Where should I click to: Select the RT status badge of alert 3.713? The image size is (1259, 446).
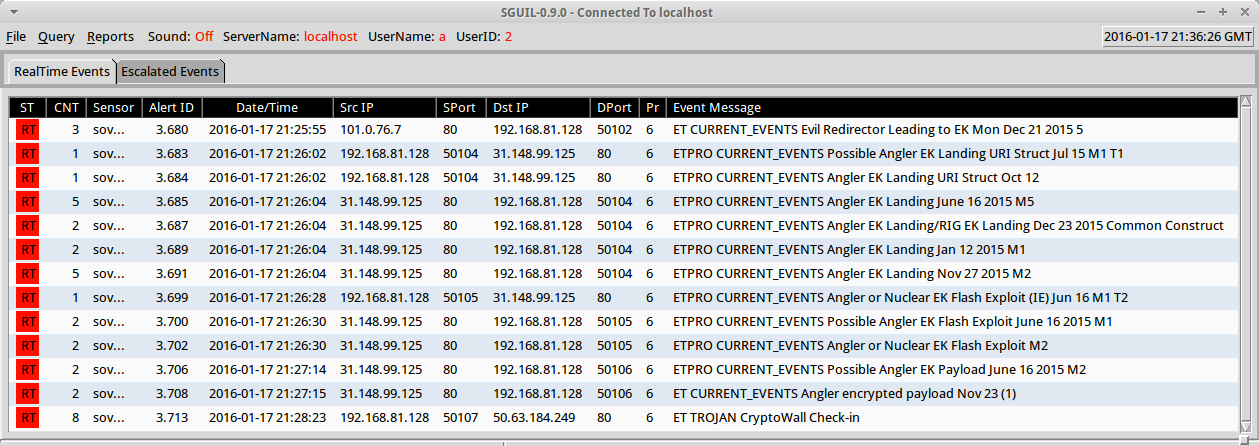(x=28, y=417)
